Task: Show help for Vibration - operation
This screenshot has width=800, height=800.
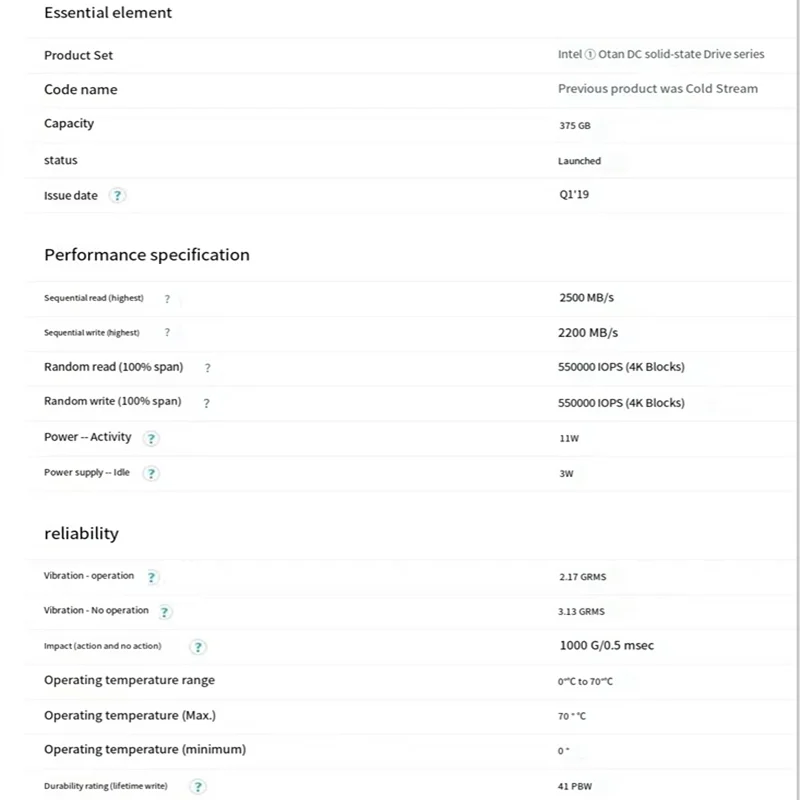Action: 152,577
